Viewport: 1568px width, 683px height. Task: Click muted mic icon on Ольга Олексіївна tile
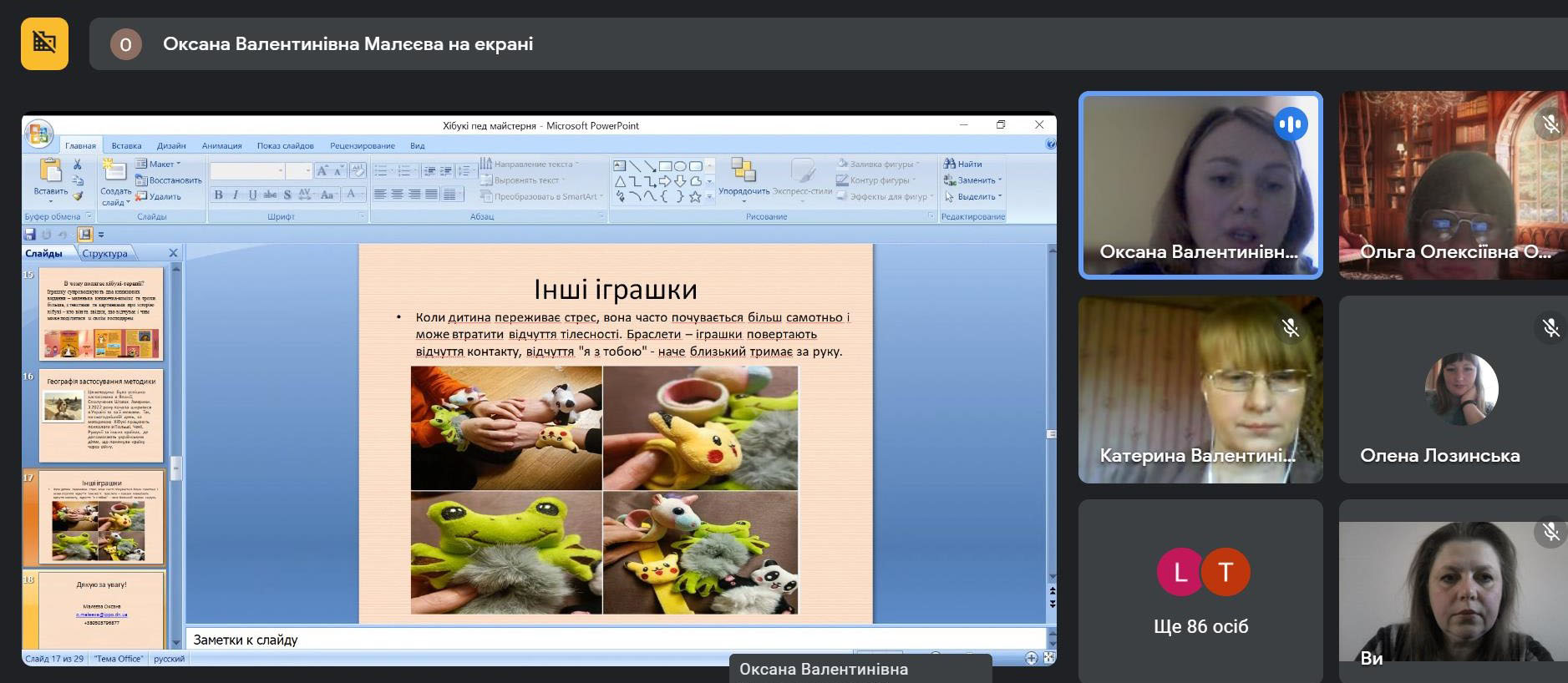pyautogui.click(x=1551, y=124)
